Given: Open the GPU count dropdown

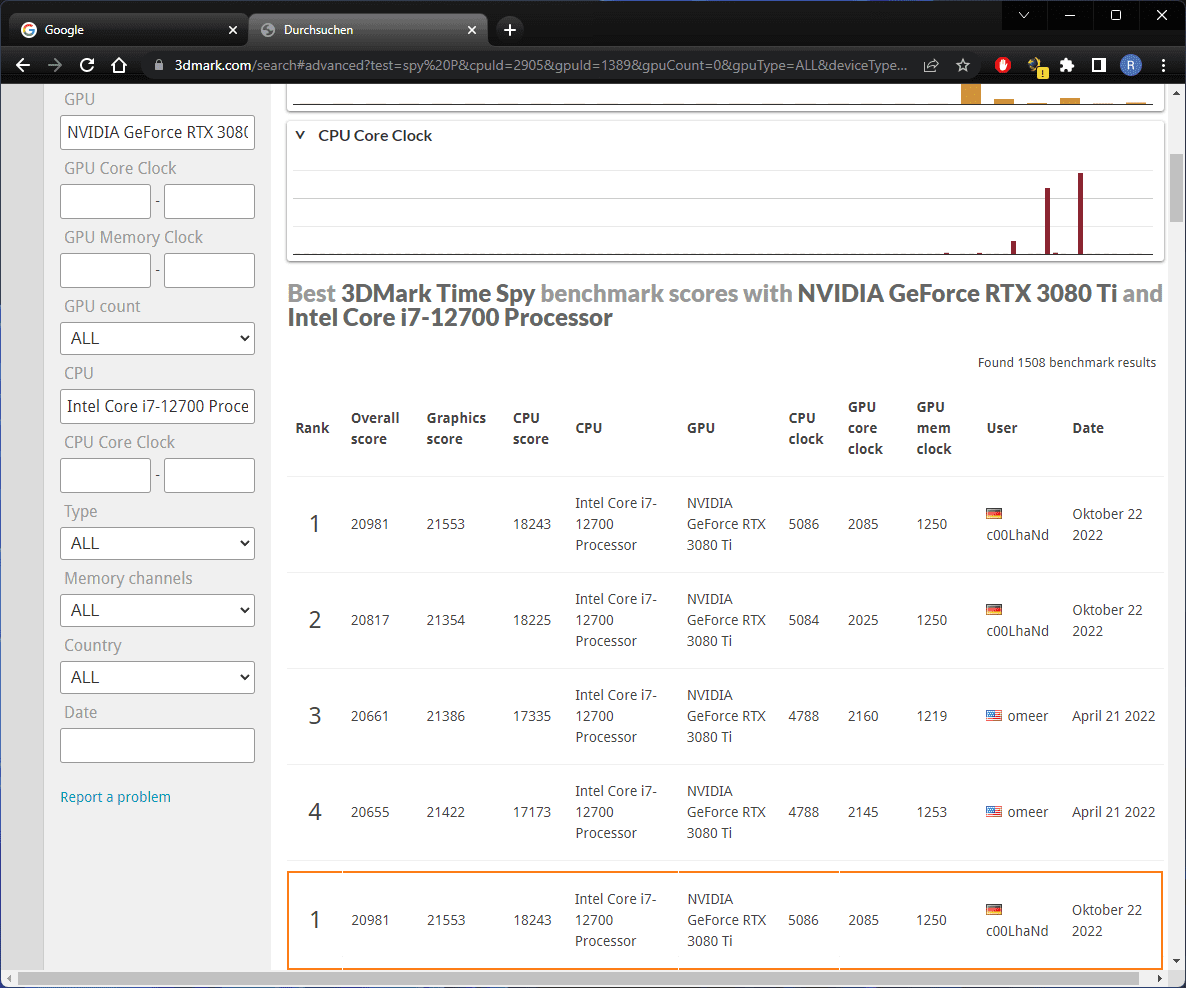Looking at the screenshot, I should 157,338.
